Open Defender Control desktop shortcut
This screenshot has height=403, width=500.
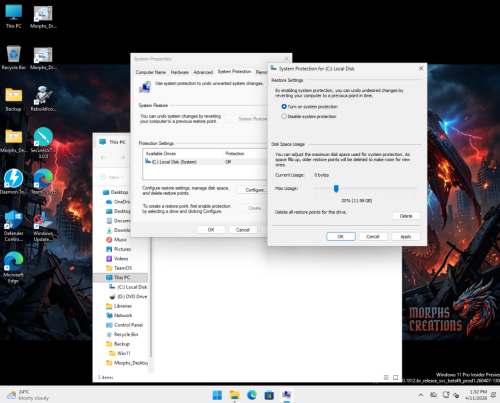pos(14,226)
